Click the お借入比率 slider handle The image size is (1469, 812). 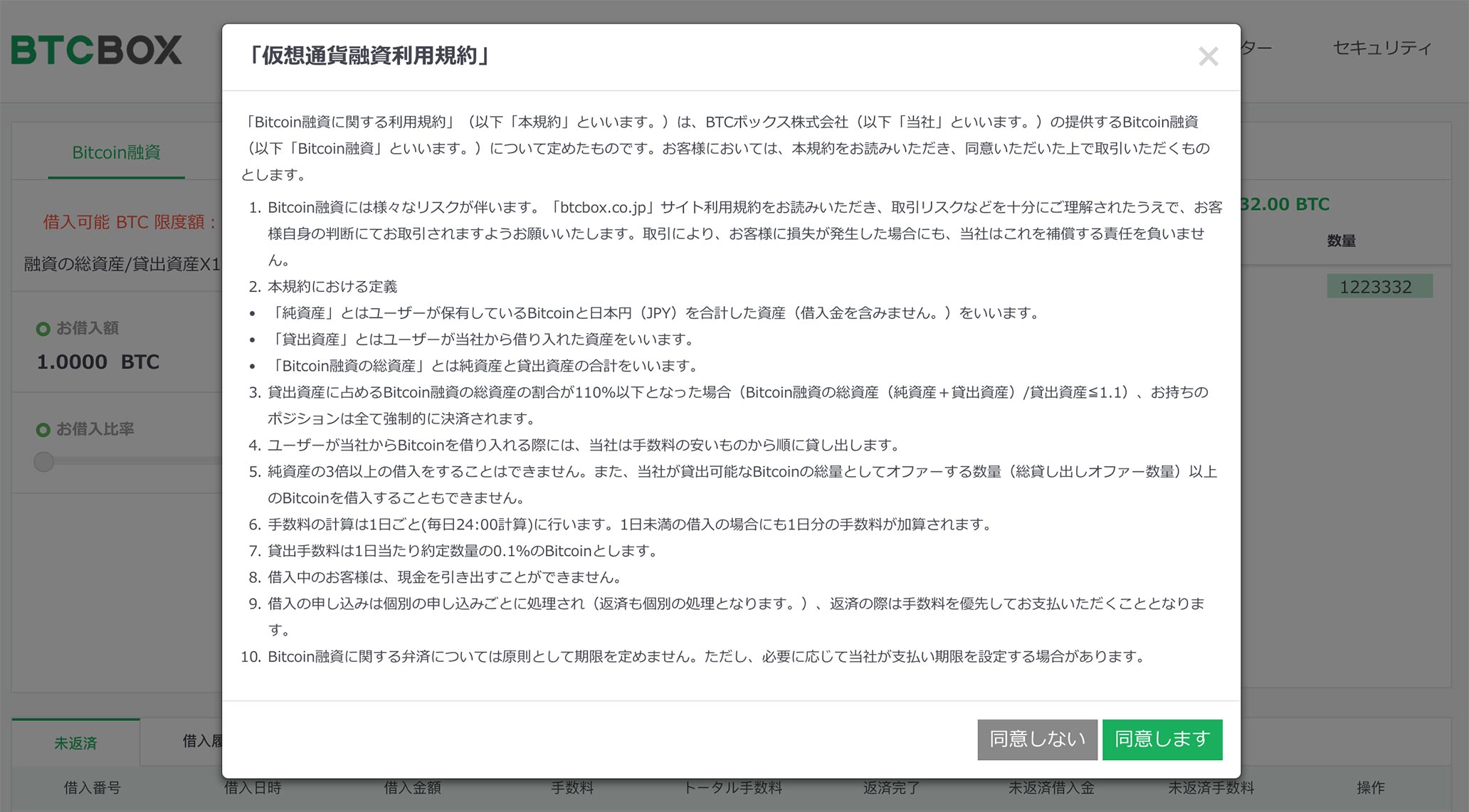(44, 462)
